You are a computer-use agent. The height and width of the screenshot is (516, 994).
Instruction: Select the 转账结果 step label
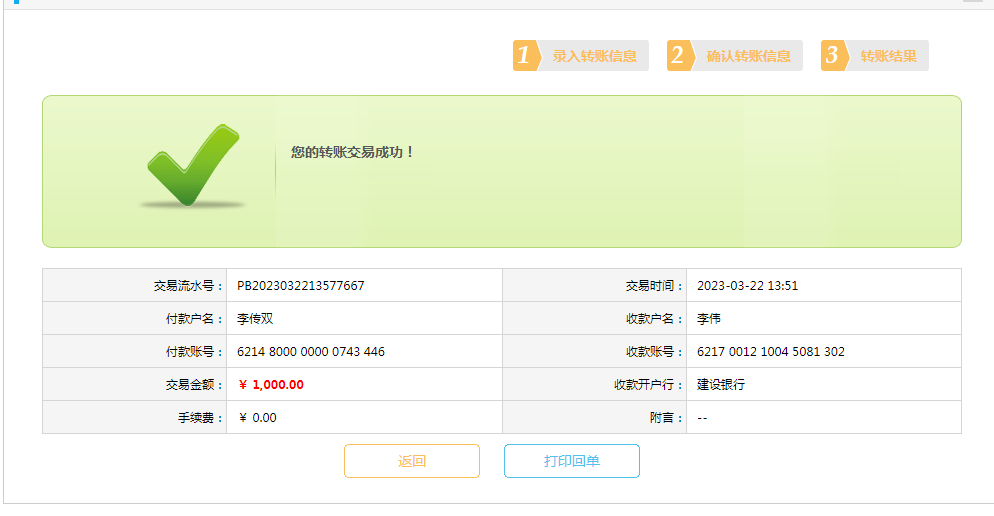888,56
